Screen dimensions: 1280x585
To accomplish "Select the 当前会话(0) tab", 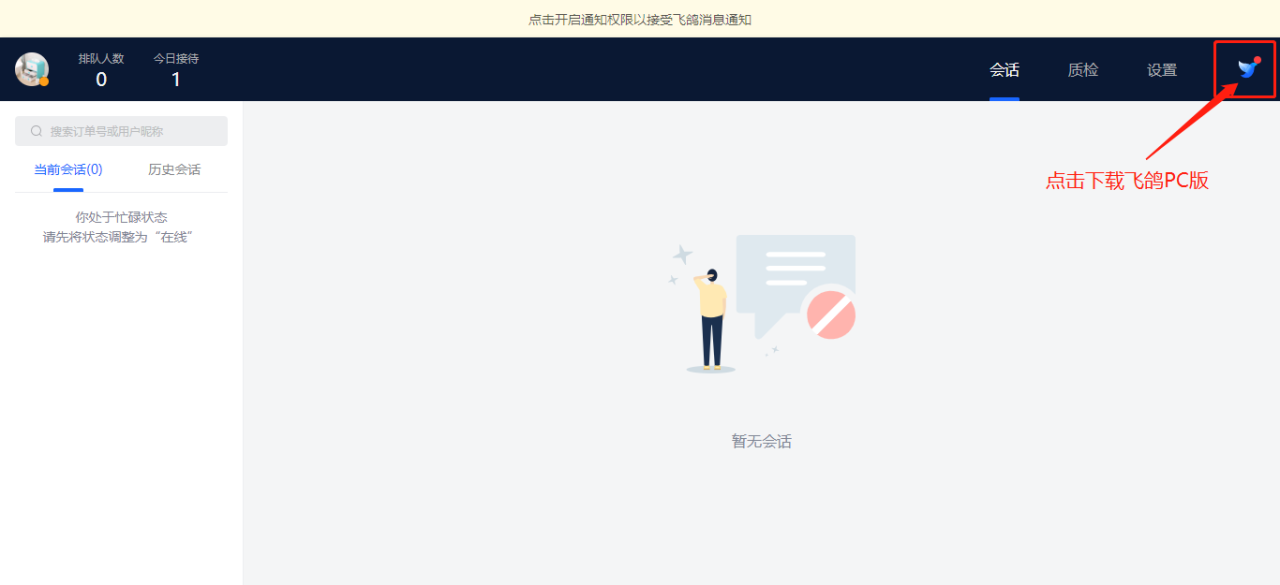I will [66, 170].
